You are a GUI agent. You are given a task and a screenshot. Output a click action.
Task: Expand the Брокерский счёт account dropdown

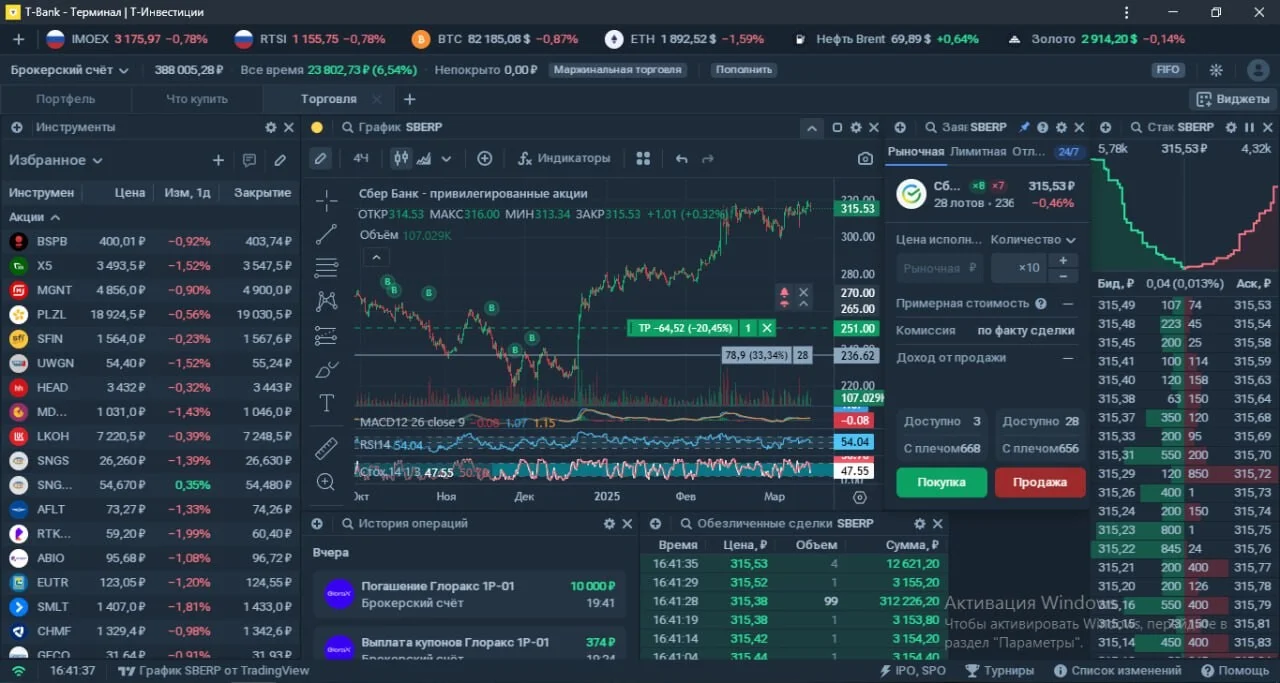(70, 70)
